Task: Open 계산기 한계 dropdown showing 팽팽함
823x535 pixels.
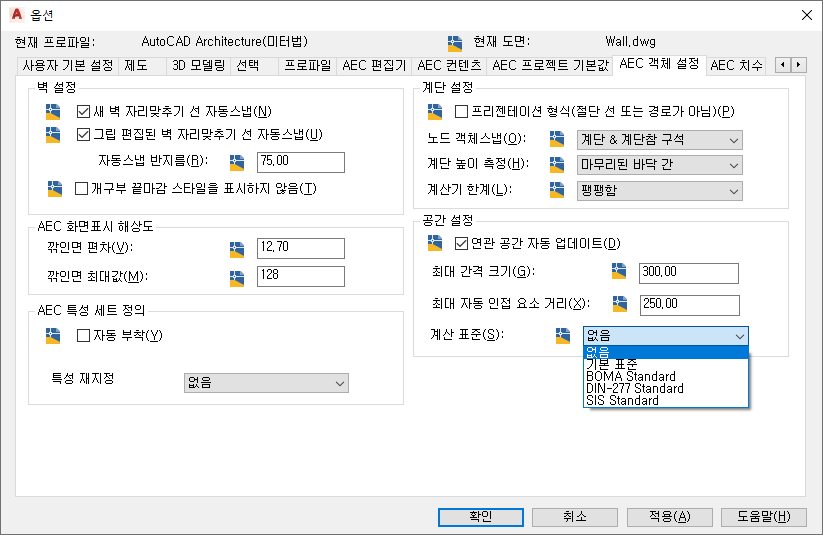Action: [x=660, y=191]
